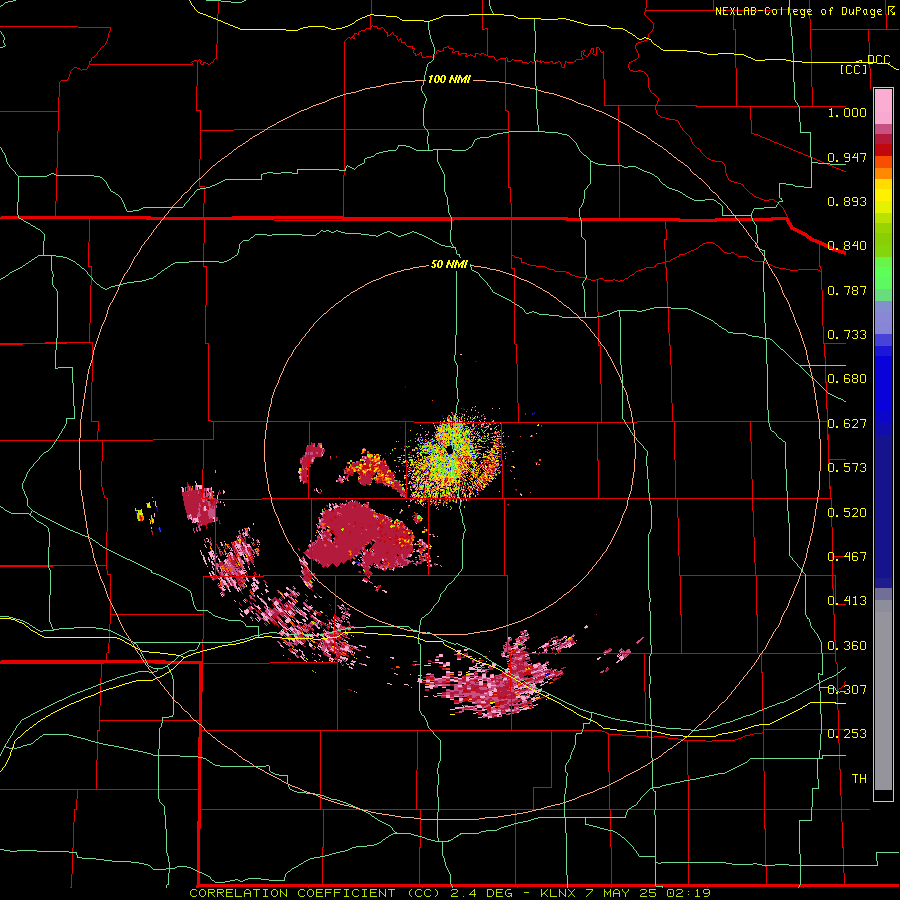Click the NEXLAB-College of DuPage credit text
The width and height of the screenshot is (900, 900).
(x=798, y=11)
